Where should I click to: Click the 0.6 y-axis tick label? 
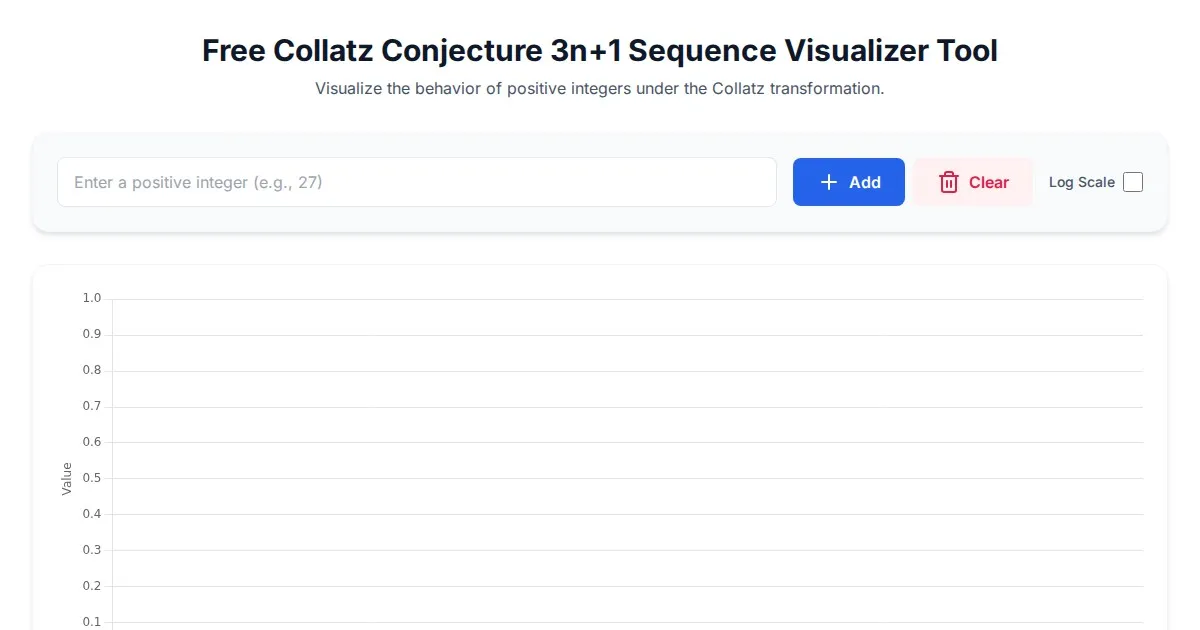[92, 442]
